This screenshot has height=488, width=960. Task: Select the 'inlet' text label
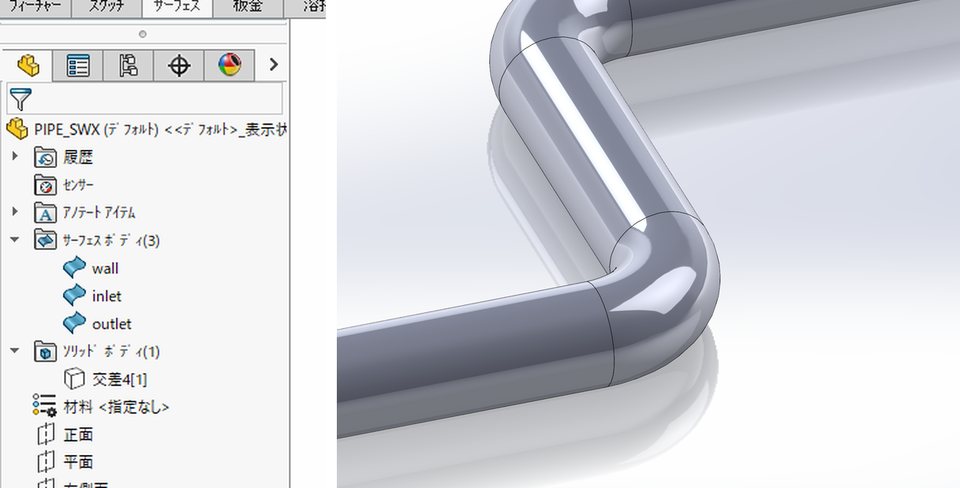point(107,296)
